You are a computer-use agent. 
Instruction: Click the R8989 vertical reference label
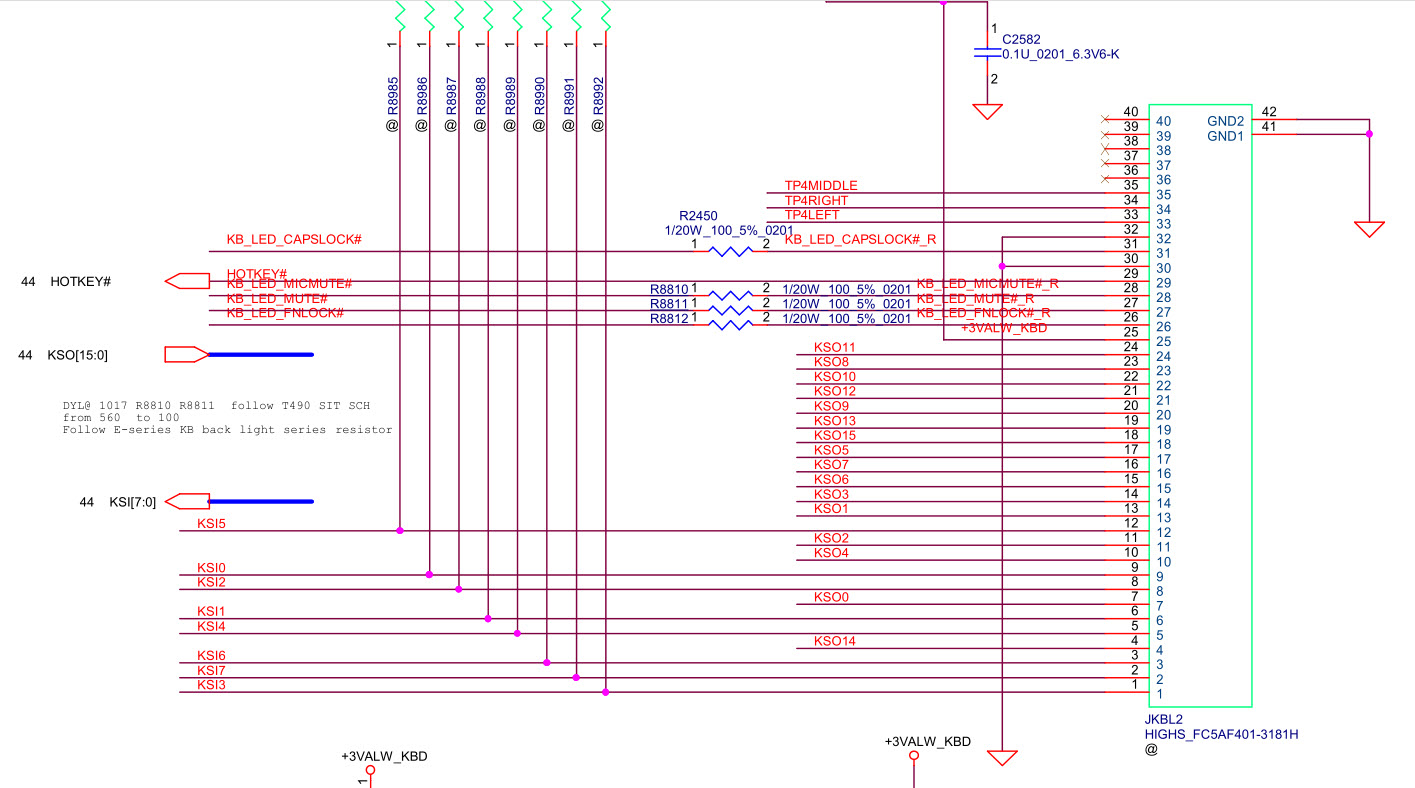[x=510, y=96]
